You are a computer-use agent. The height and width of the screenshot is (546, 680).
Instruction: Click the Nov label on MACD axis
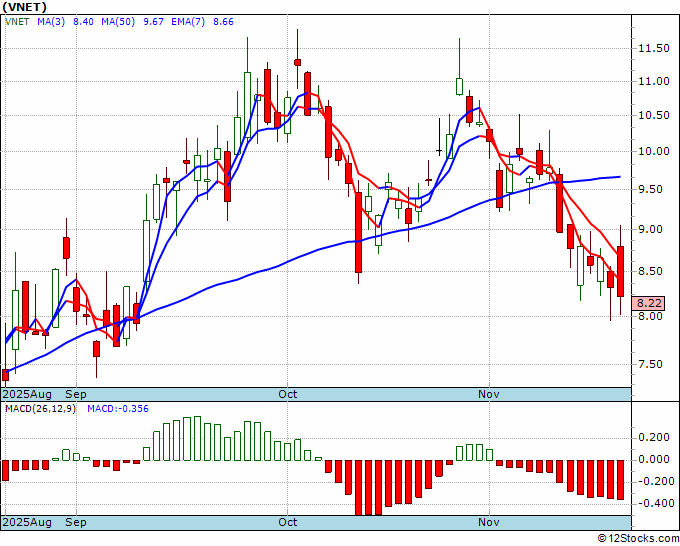[489, 522]
